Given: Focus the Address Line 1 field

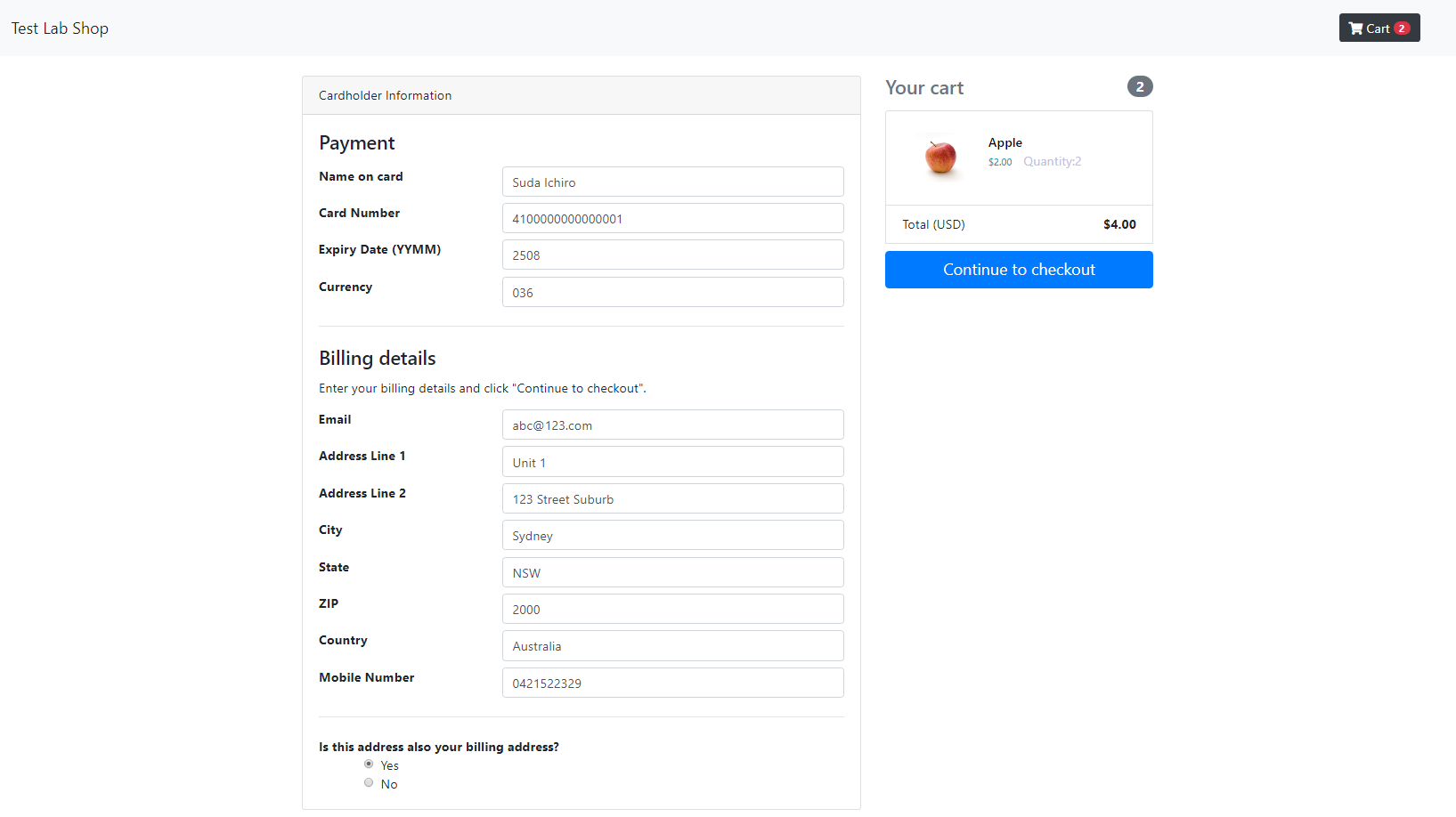Looking at the screenshot, I should coord(672,462).
